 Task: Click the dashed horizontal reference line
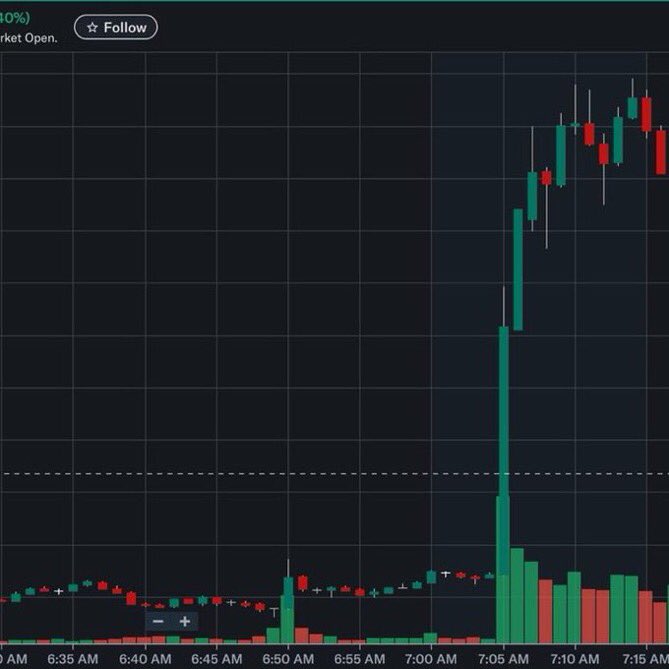334,474
